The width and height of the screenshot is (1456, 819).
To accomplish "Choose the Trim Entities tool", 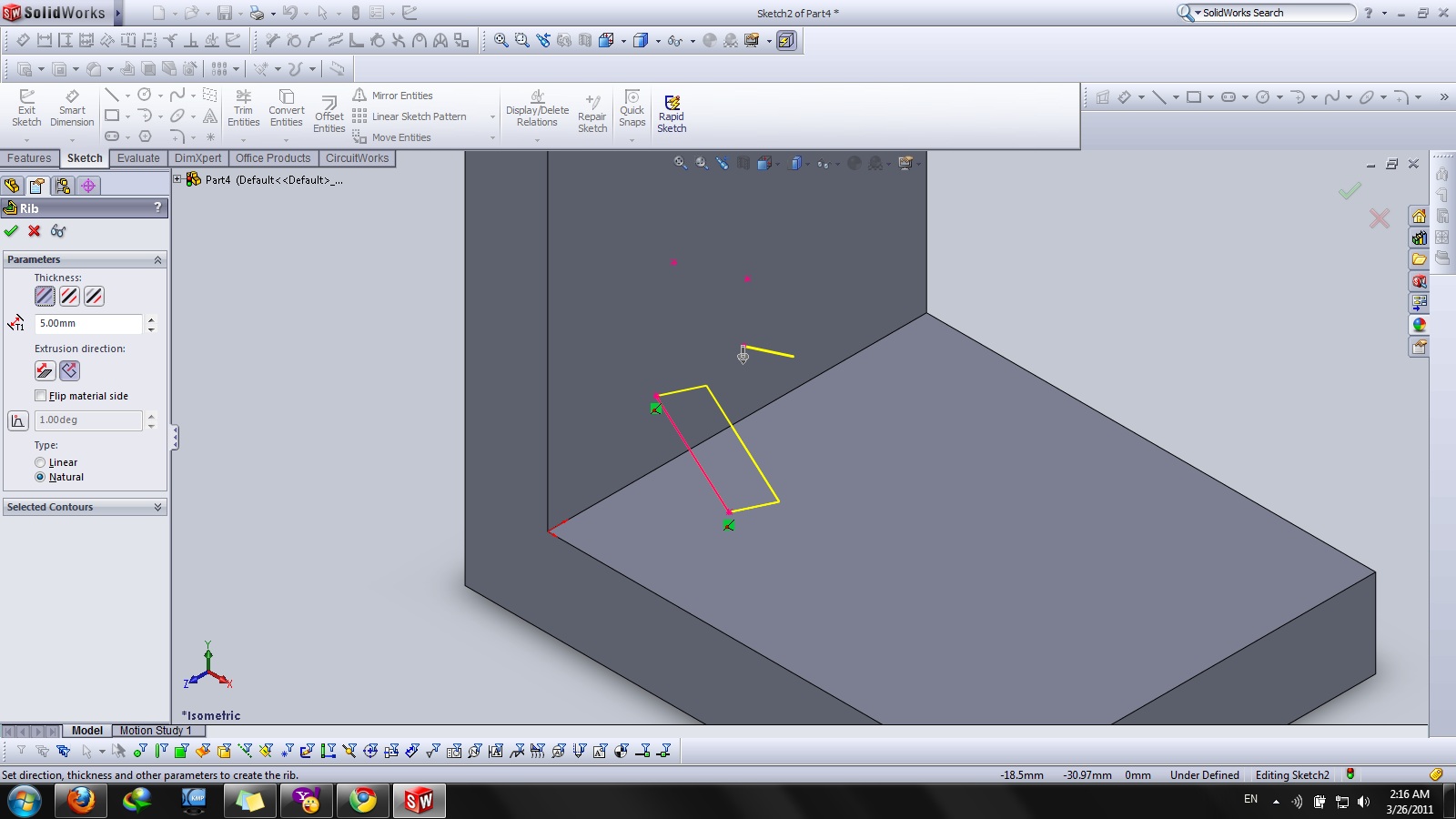I will click(x=243, y=107).
